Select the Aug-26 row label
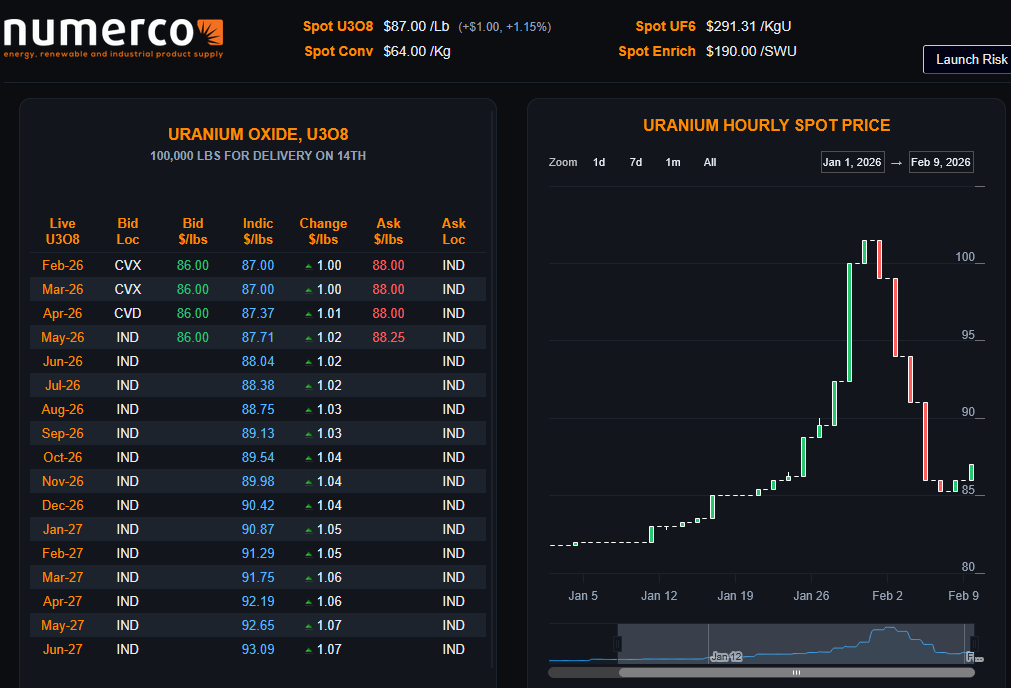1011x688 pixels. 63,409
